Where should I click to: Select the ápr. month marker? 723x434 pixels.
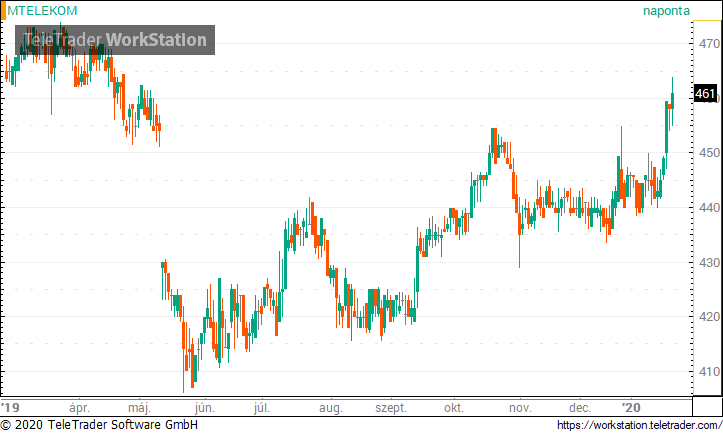coord(79,408)
